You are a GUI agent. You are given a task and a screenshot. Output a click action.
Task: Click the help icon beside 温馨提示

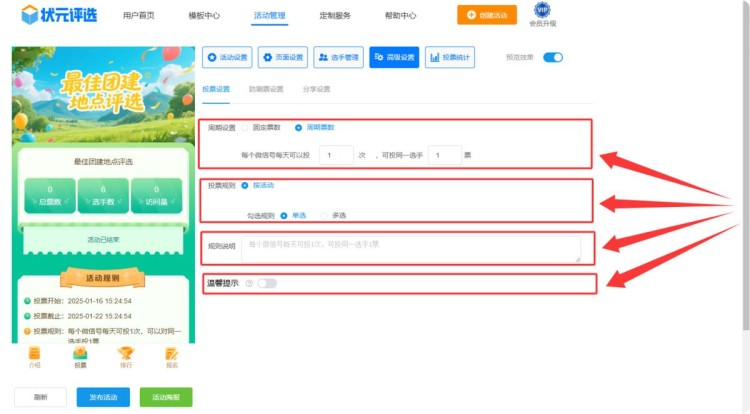tap(249, 283)
